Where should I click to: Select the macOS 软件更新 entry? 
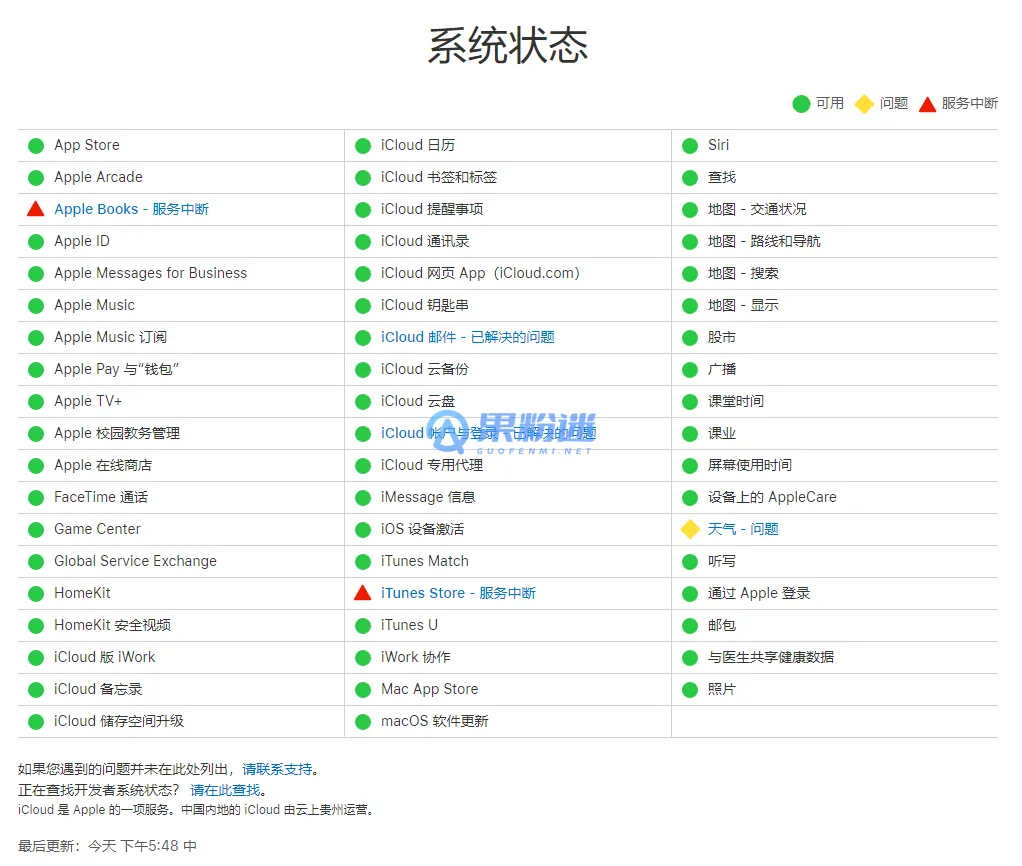tap(435, 721)
